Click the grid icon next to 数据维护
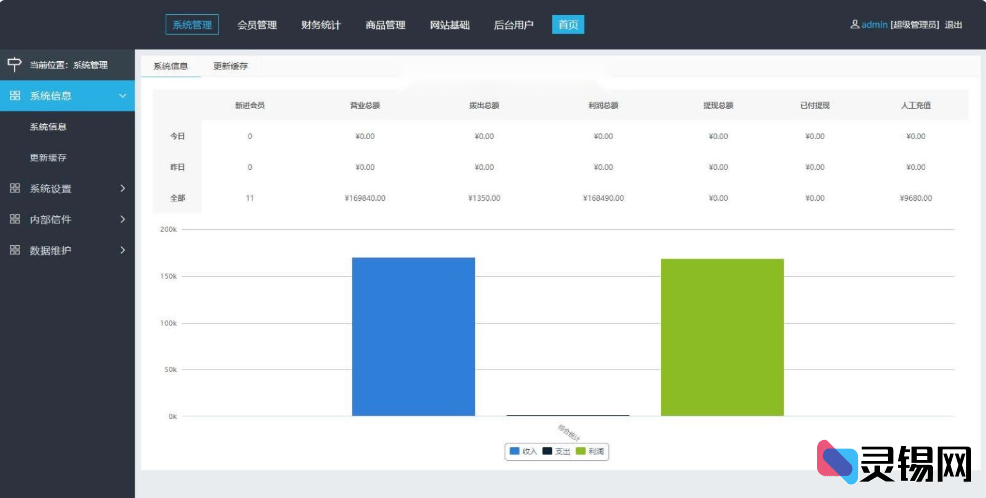 (x=15, y=250)
